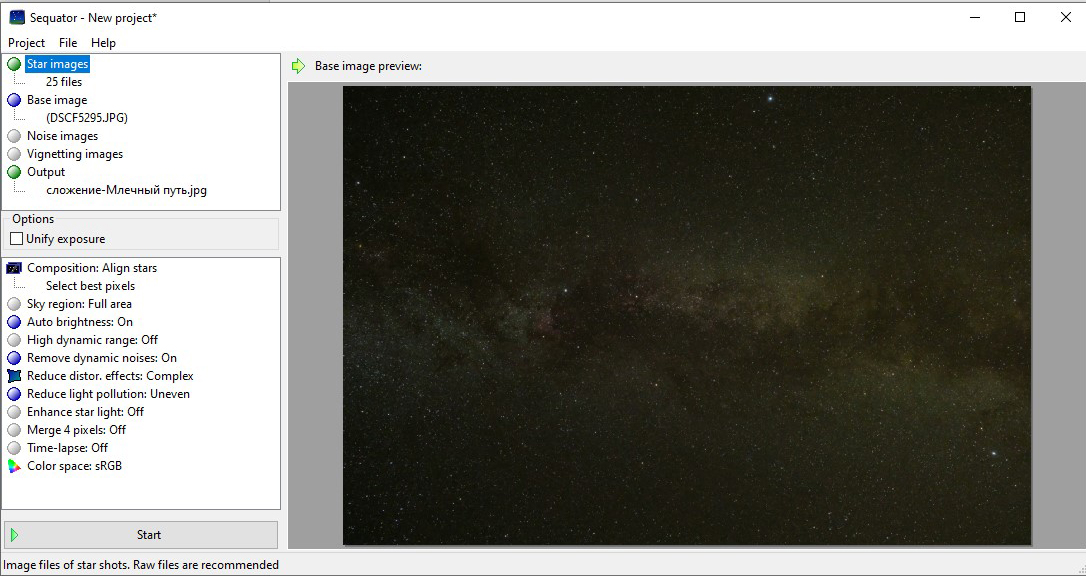Toggle High dynamic range: Off option
1086x576 pixels.
coord(92,340)
